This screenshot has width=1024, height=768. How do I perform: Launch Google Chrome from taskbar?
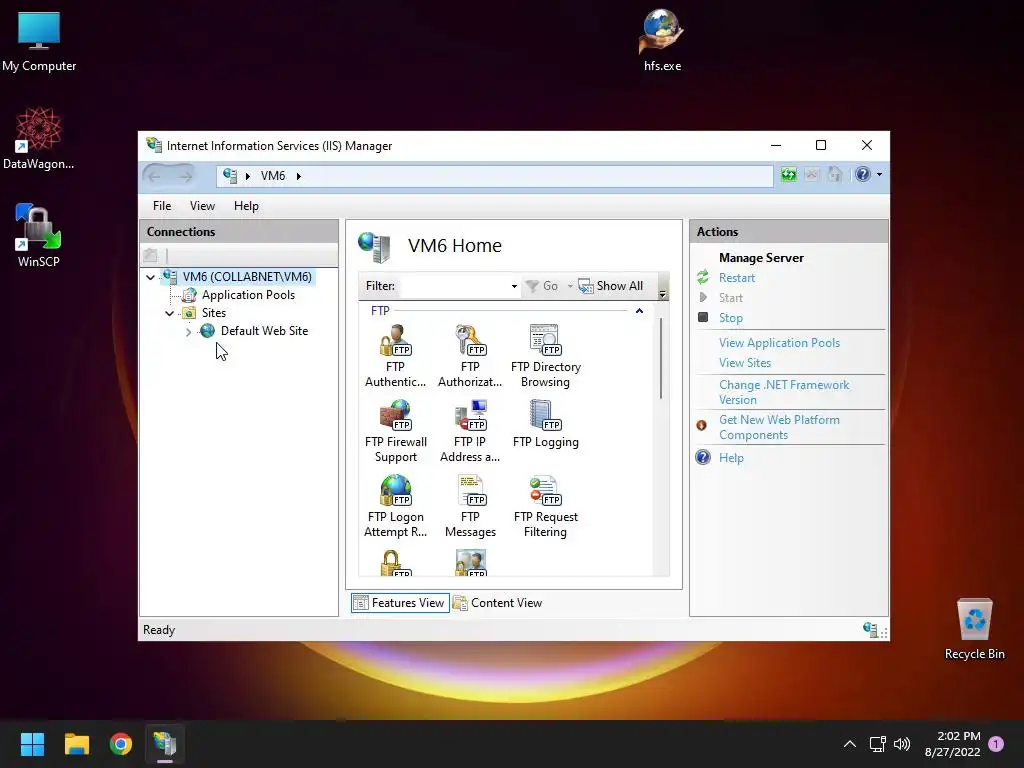click(x=121, y=744)
